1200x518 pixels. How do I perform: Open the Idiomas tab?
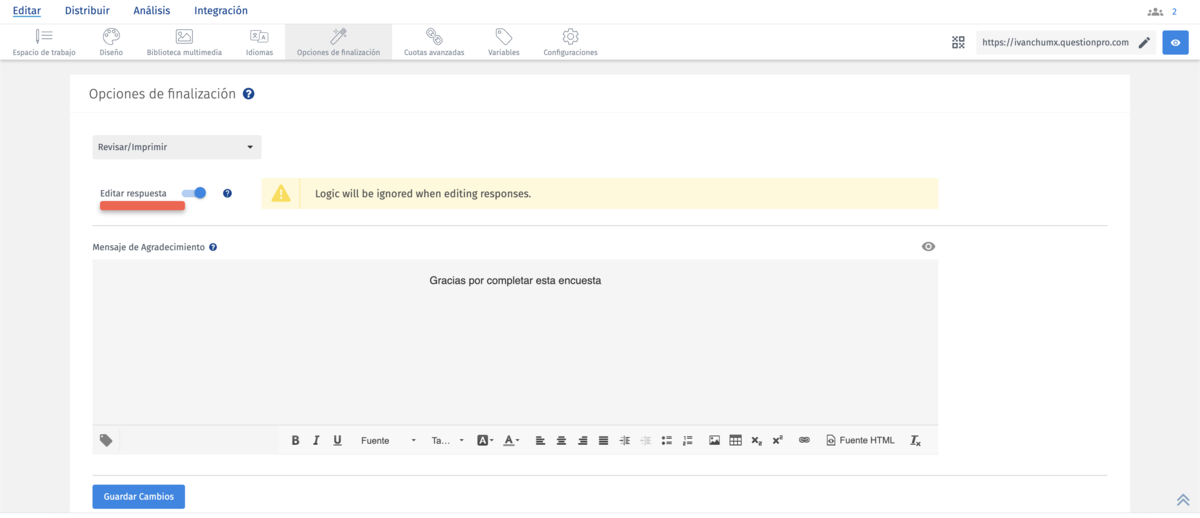pyautogui.click(x=259, y=42)
